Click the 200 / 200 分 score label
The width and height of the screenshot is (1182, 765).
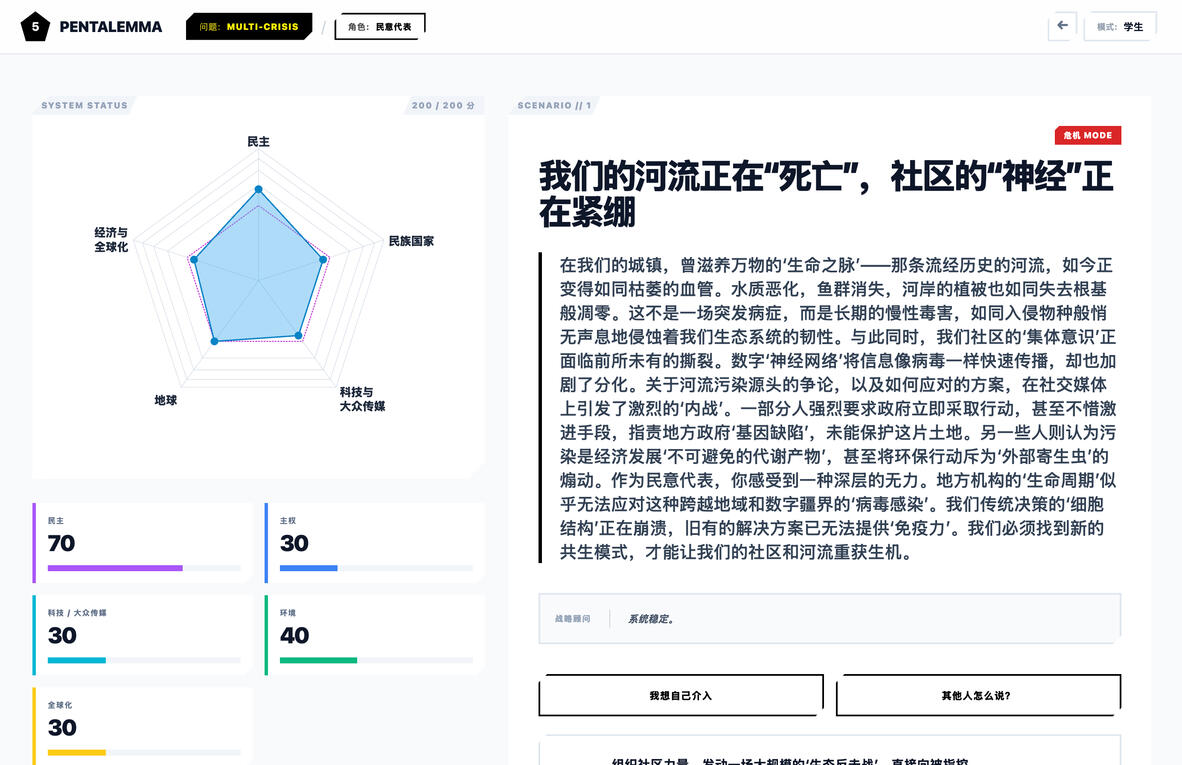pyautogui.click(x=443, y=105)
